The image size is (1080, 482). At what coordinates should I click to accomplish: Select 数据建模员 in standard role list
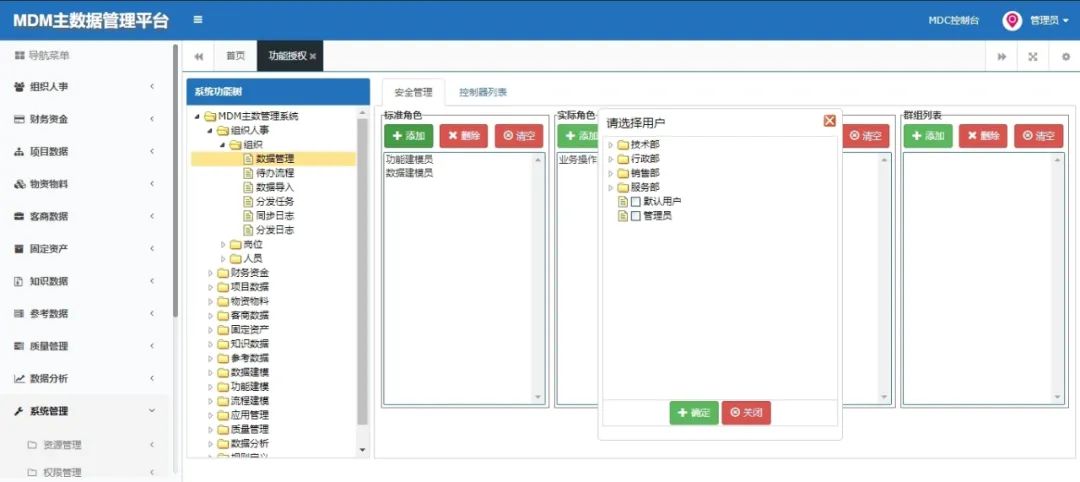click(409, 173)
